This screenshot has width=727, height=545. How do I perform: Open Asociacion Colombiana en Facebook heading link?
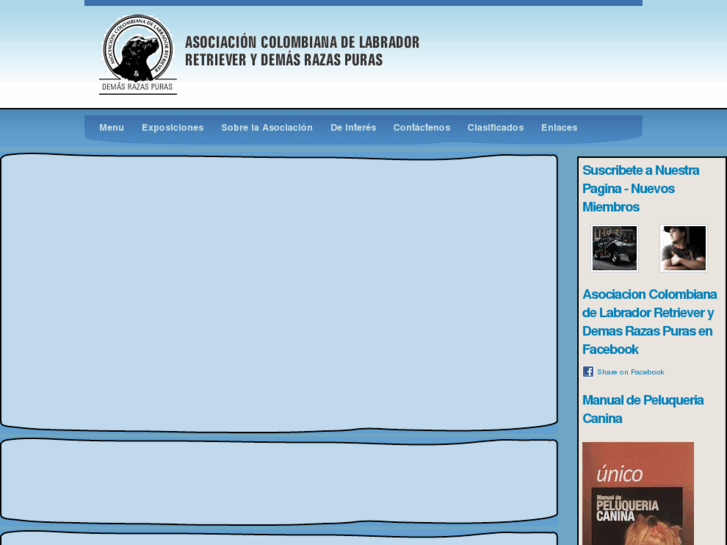pyautogui.click(x=650, y=321)
